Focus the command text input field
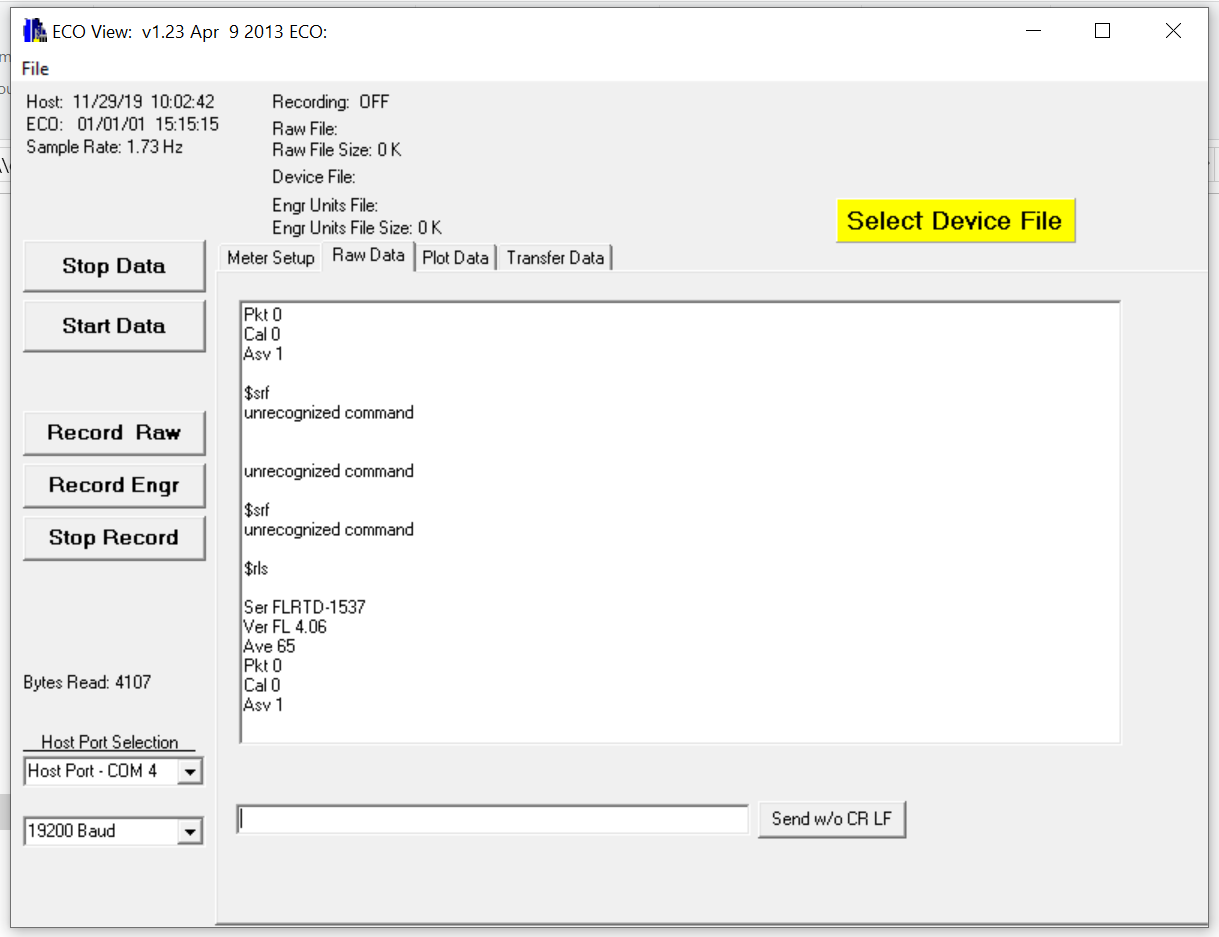1219x937 pixels. (492, 820)
